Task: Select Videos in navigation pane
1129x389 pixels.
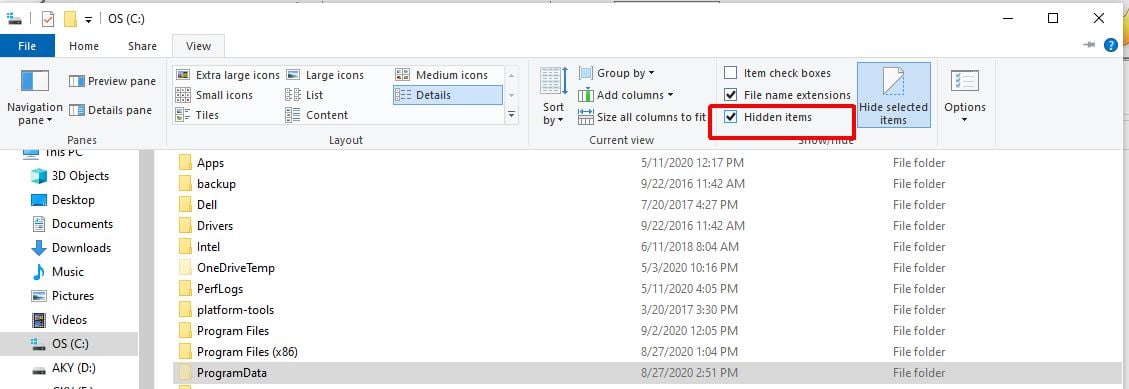Action: click(58, 320)
